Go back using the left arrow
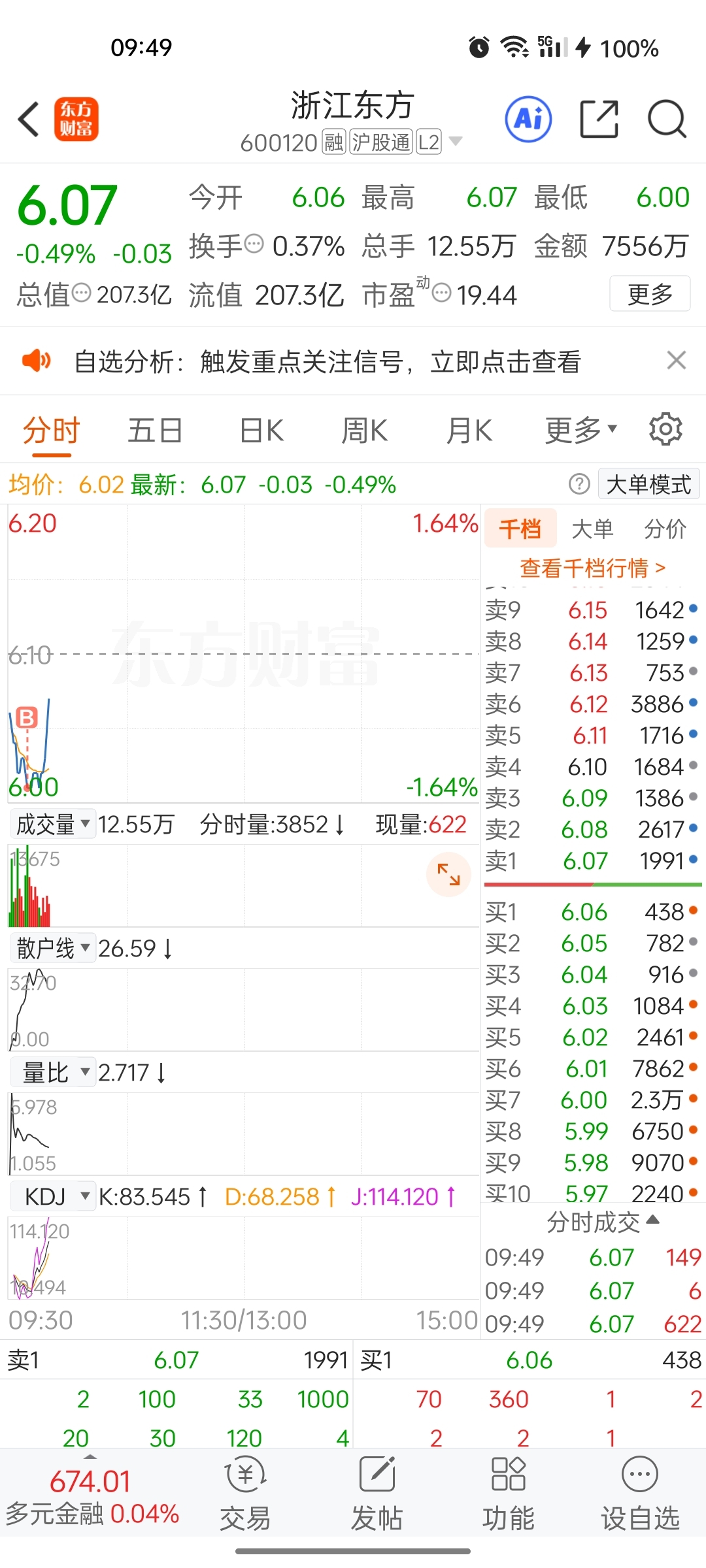706x1568 pixels. click(29, 120)
